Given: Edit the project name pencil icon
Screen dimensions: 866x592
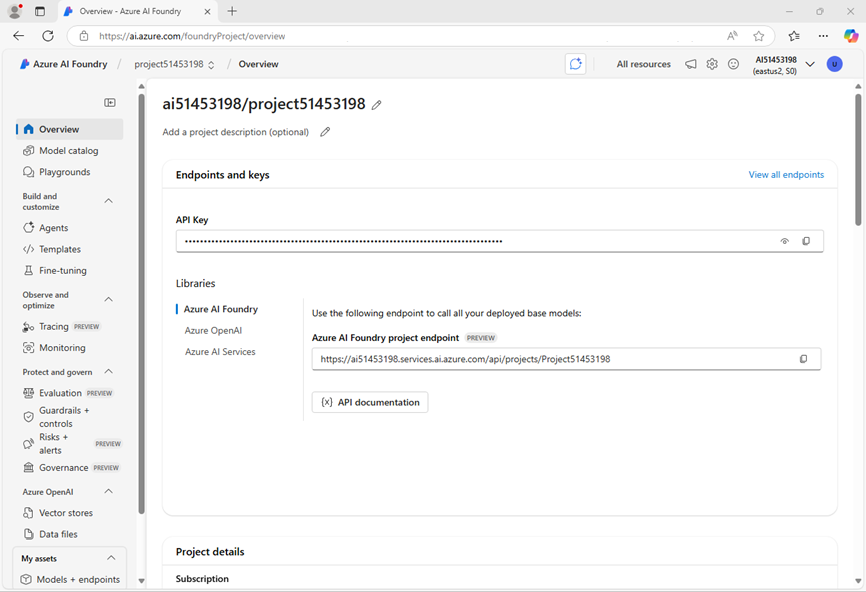Looking at the screenshot, I should coord(377,105).
